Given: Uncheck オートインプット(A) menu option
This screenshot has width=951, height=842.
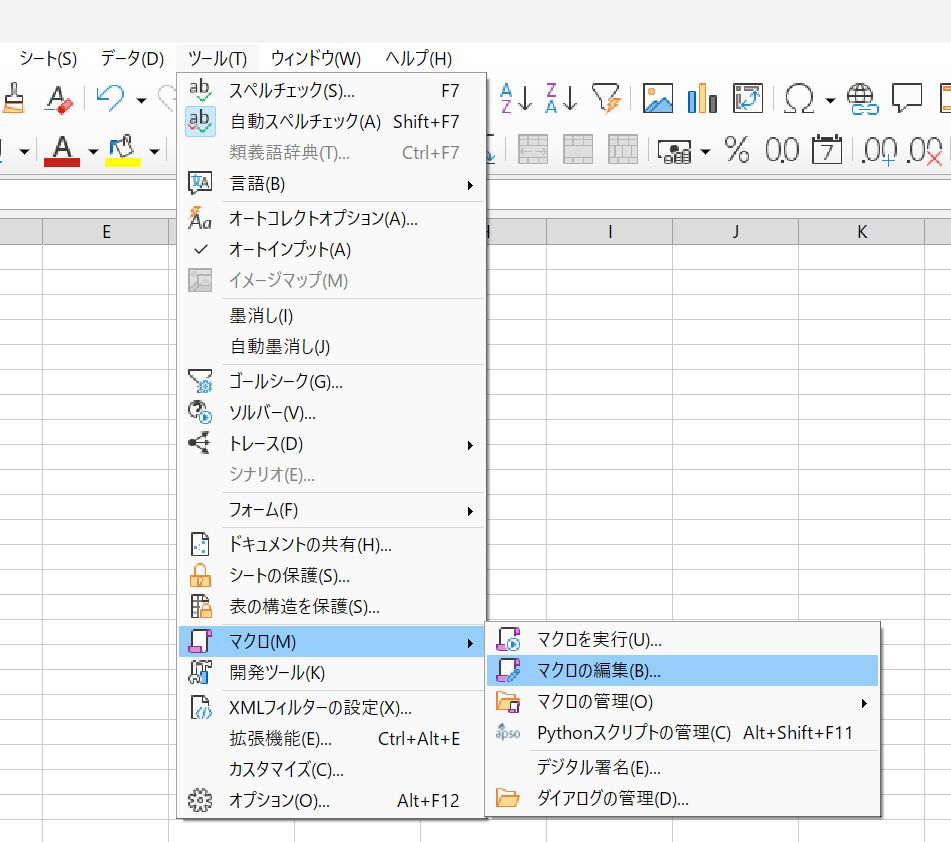Looking at the screenshot, I should pyautogui.click(x=290, y=249).
